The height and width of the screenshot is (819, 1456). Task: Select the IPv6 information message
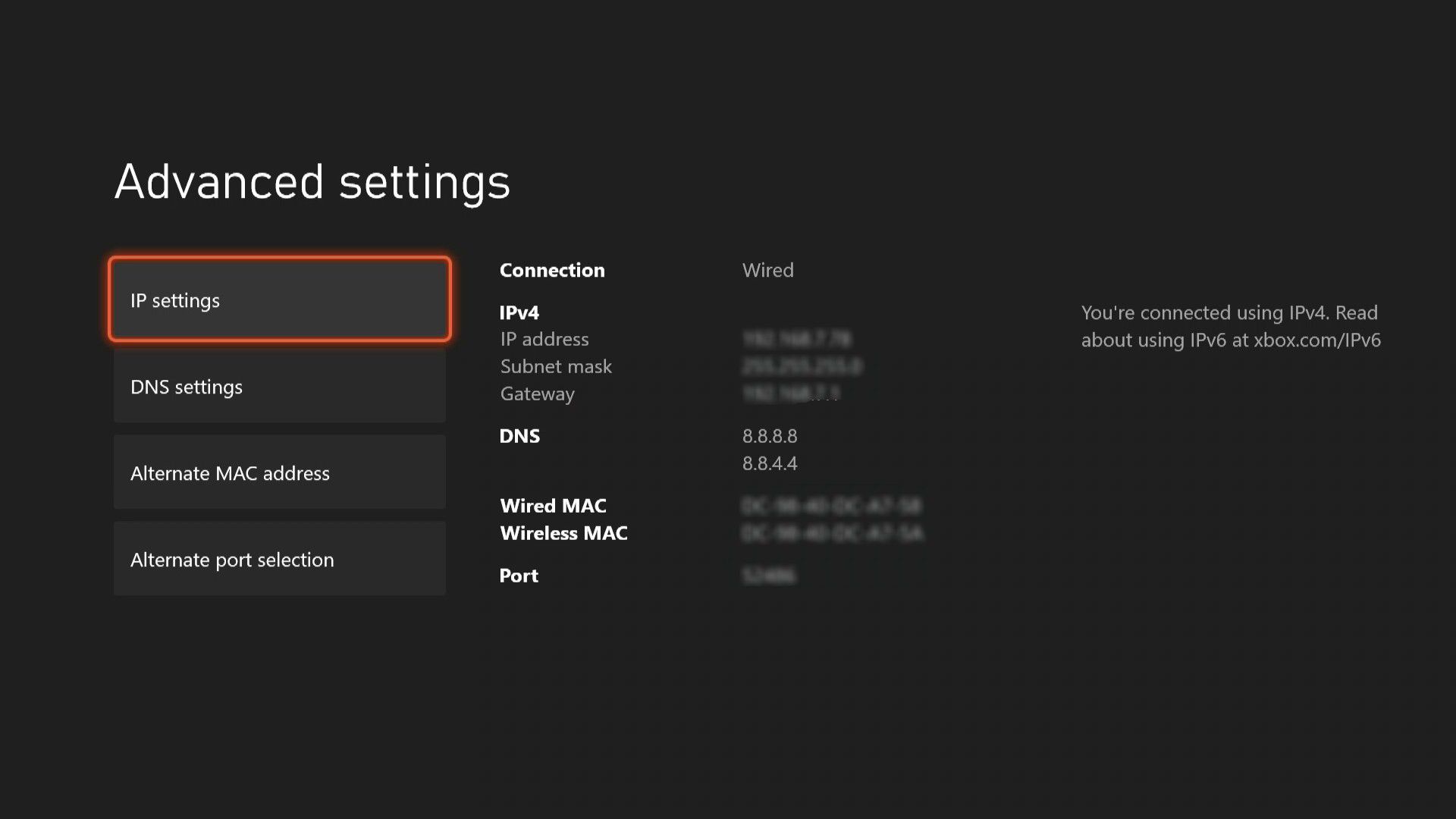pos(1228,326)
